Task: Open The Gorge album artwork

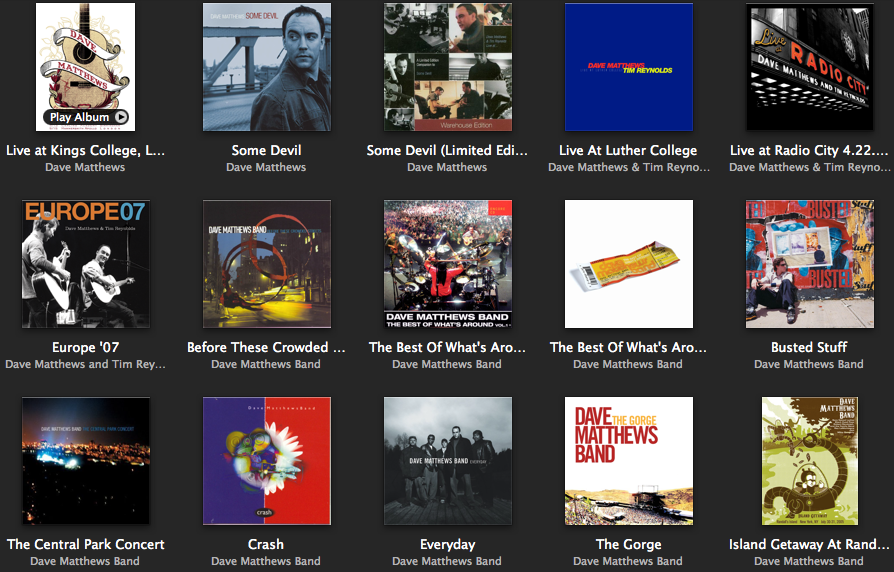Action: pyautogui.click(x=629, y=461)
